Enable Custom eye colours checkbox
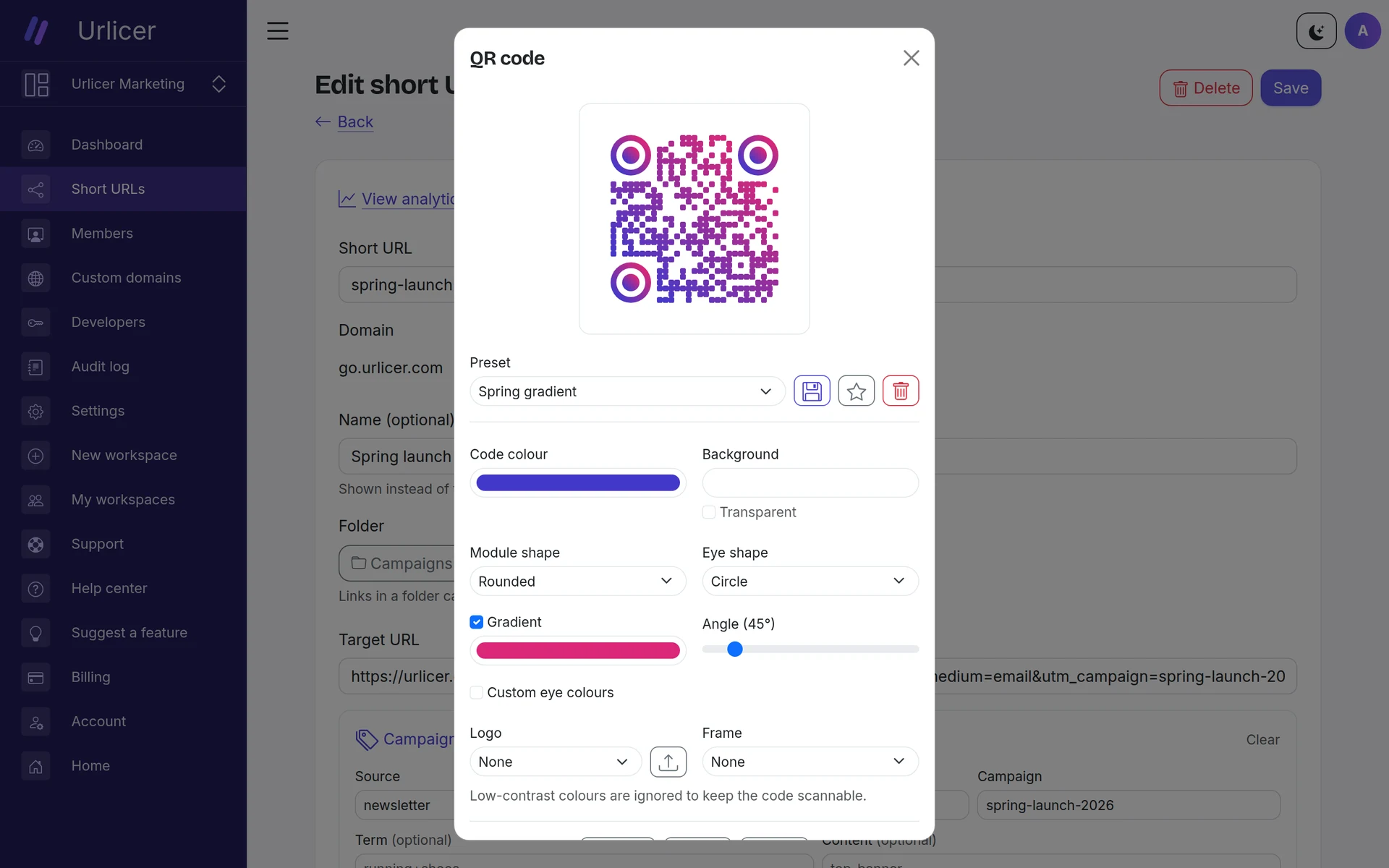 click(x=476, y=692)
